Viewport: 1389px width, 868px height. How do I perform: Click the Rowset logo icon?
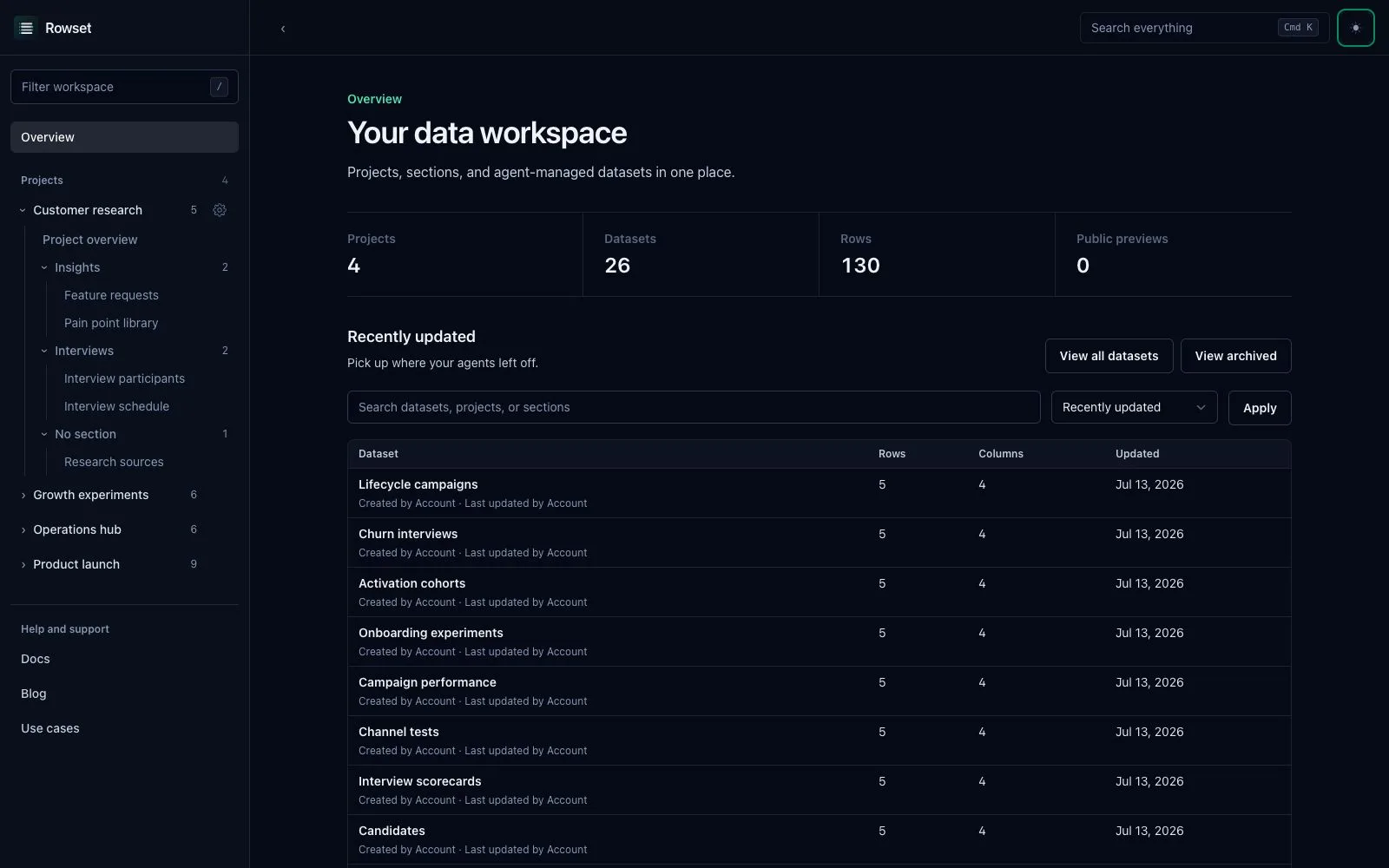[26, 28]
